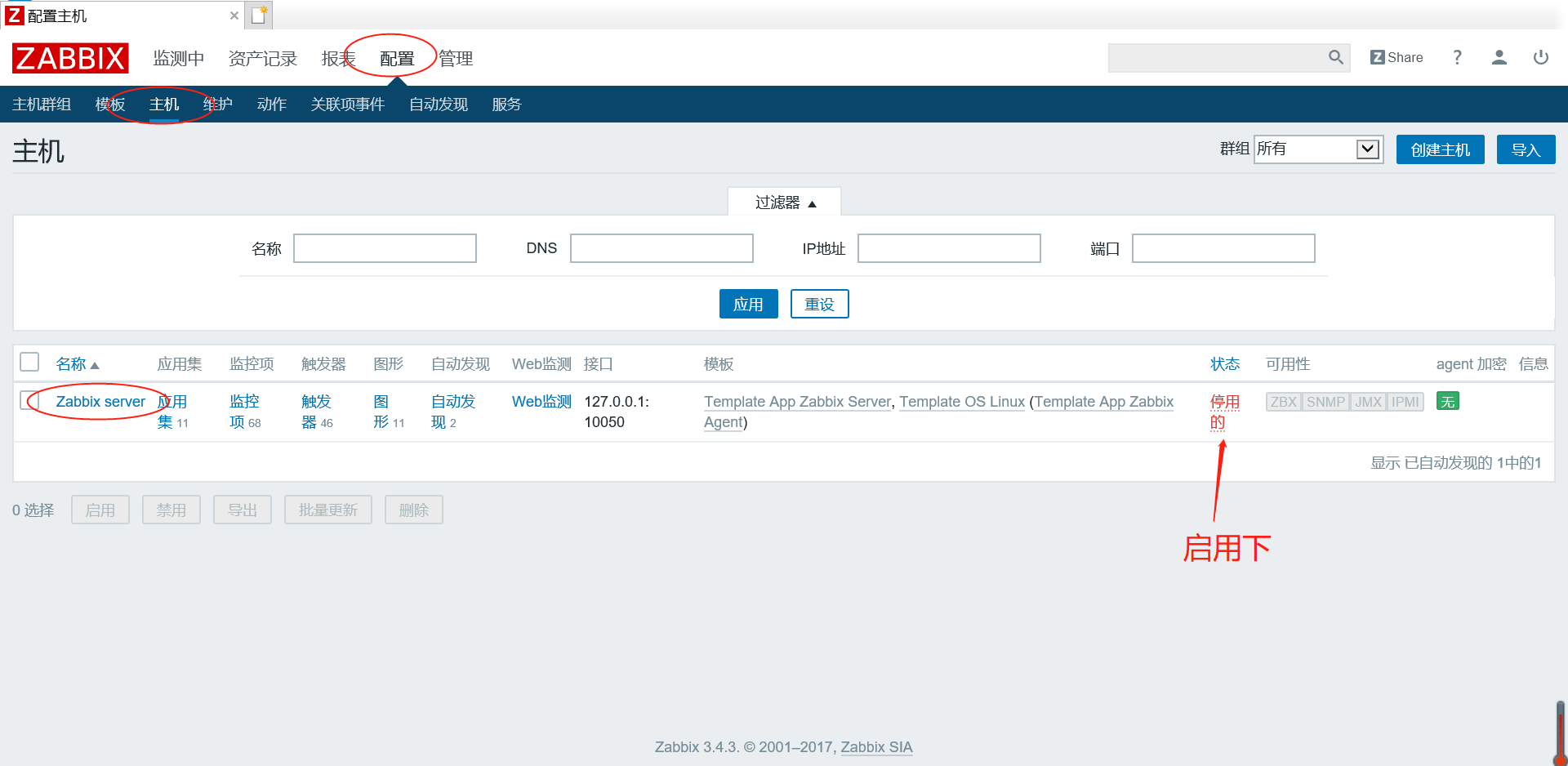Click the 导出 bulk button
Viewport: 1568px width, 766px height.
[243, 510]
